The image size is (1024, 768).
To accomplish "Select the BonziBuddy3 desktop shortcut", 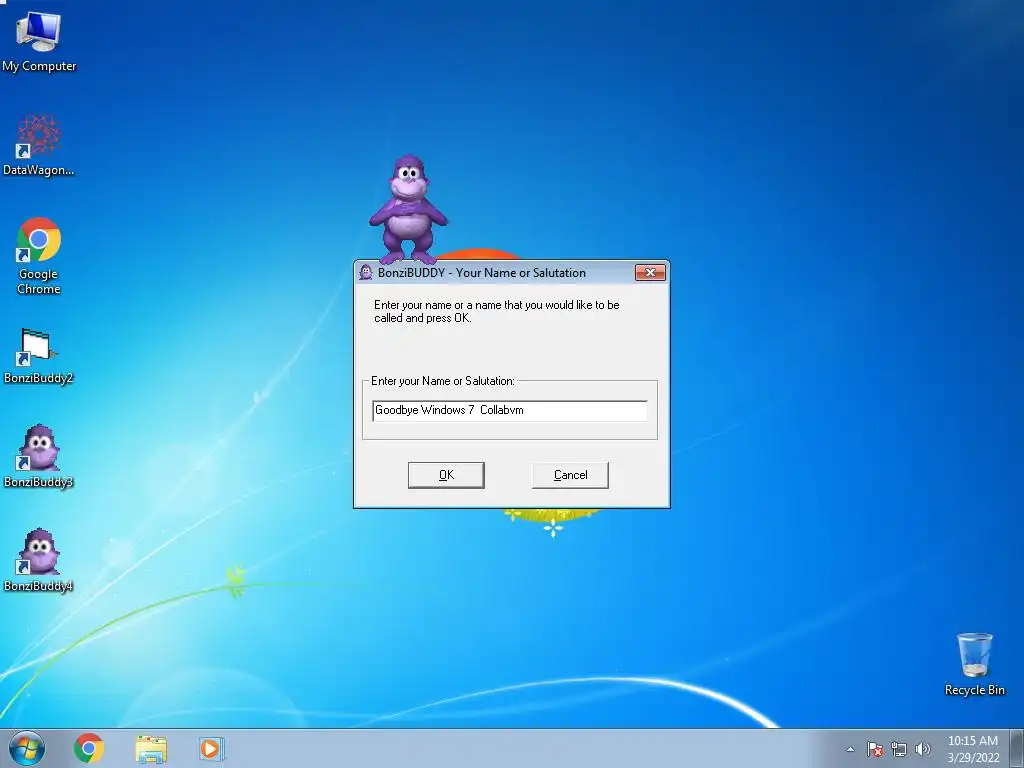I will [39, 456].
